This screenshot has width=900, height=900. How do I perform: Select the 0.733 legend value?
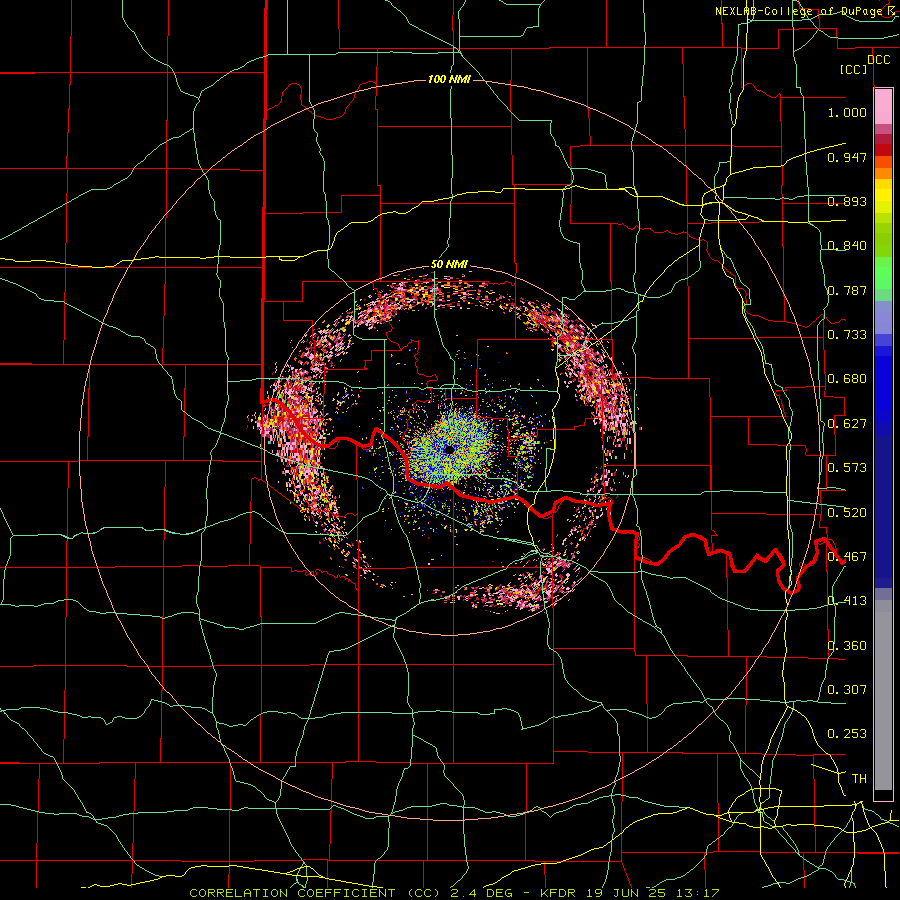coord(847,335)
